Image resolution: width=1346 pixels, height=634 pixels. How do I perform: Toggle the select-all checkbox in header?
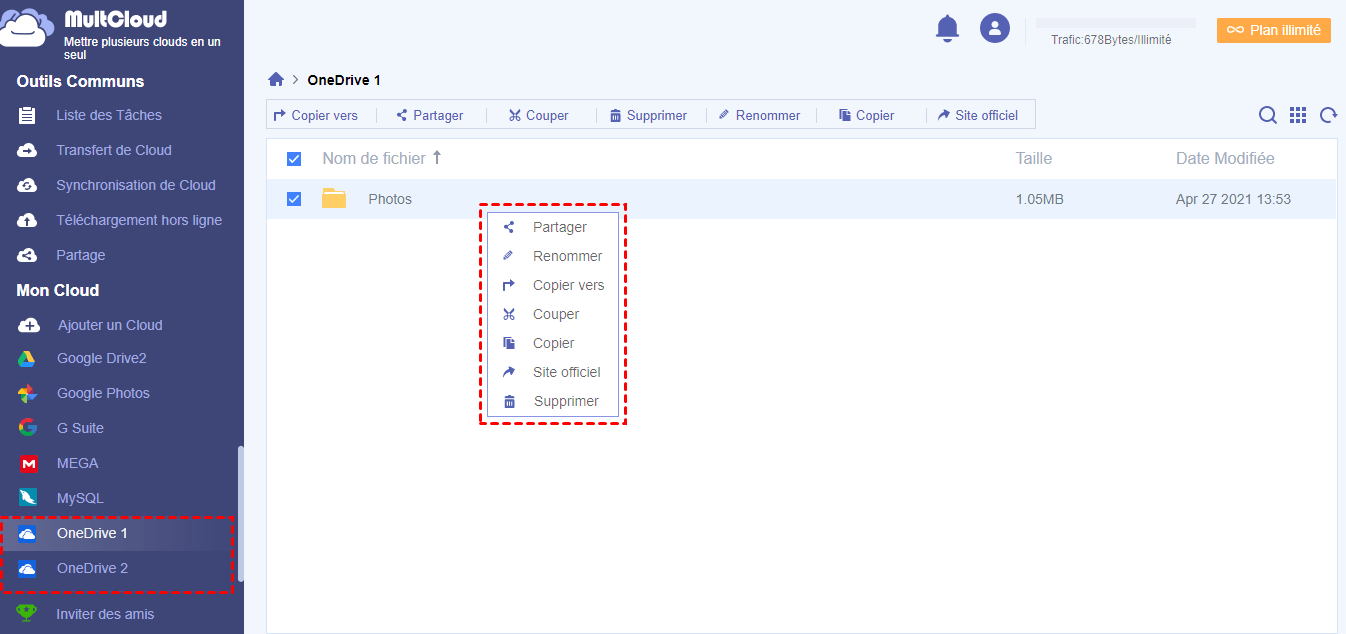click(x=294, y=159)
